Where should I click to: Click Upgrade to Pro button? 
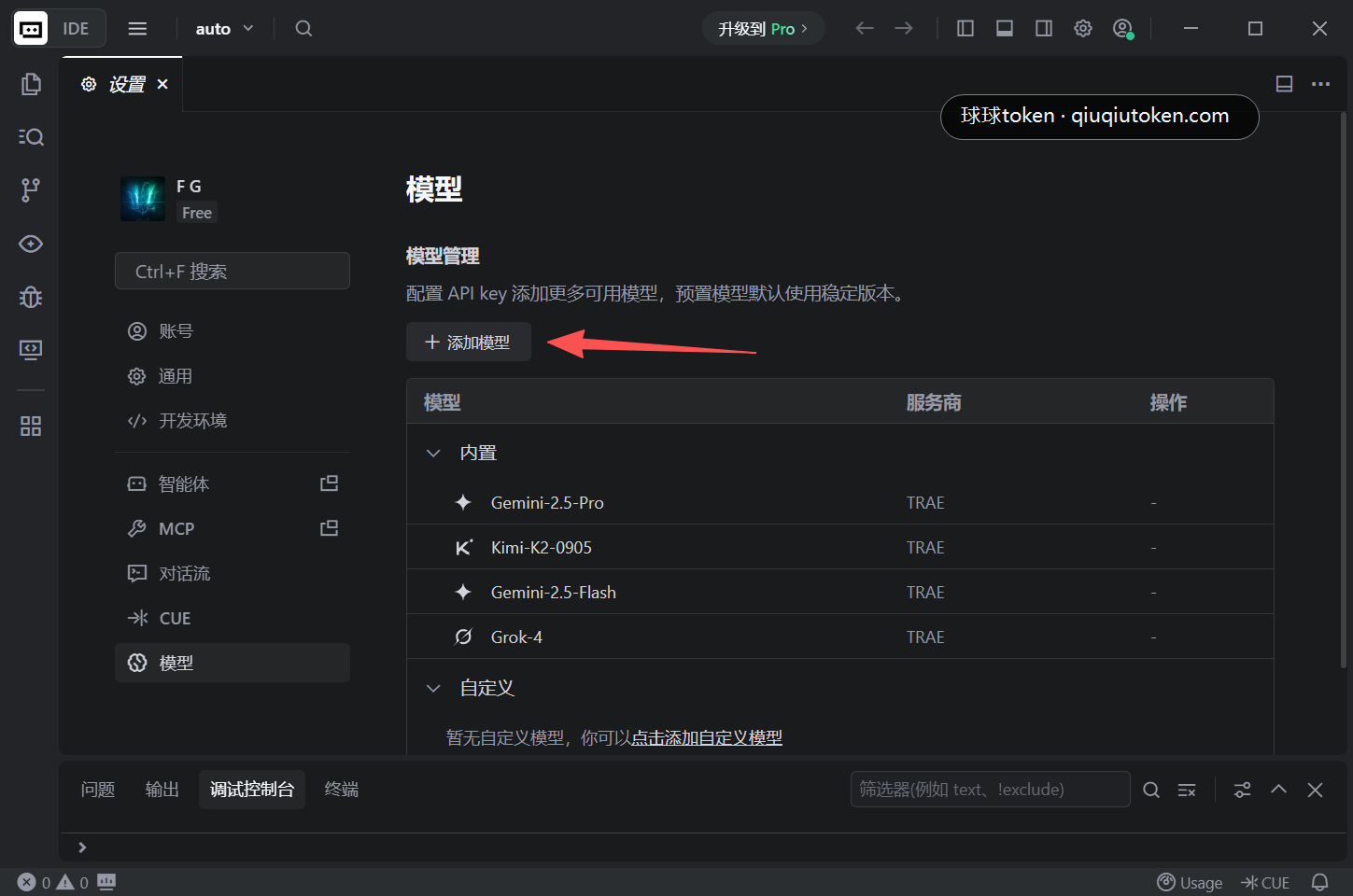[x=763, y=29]
